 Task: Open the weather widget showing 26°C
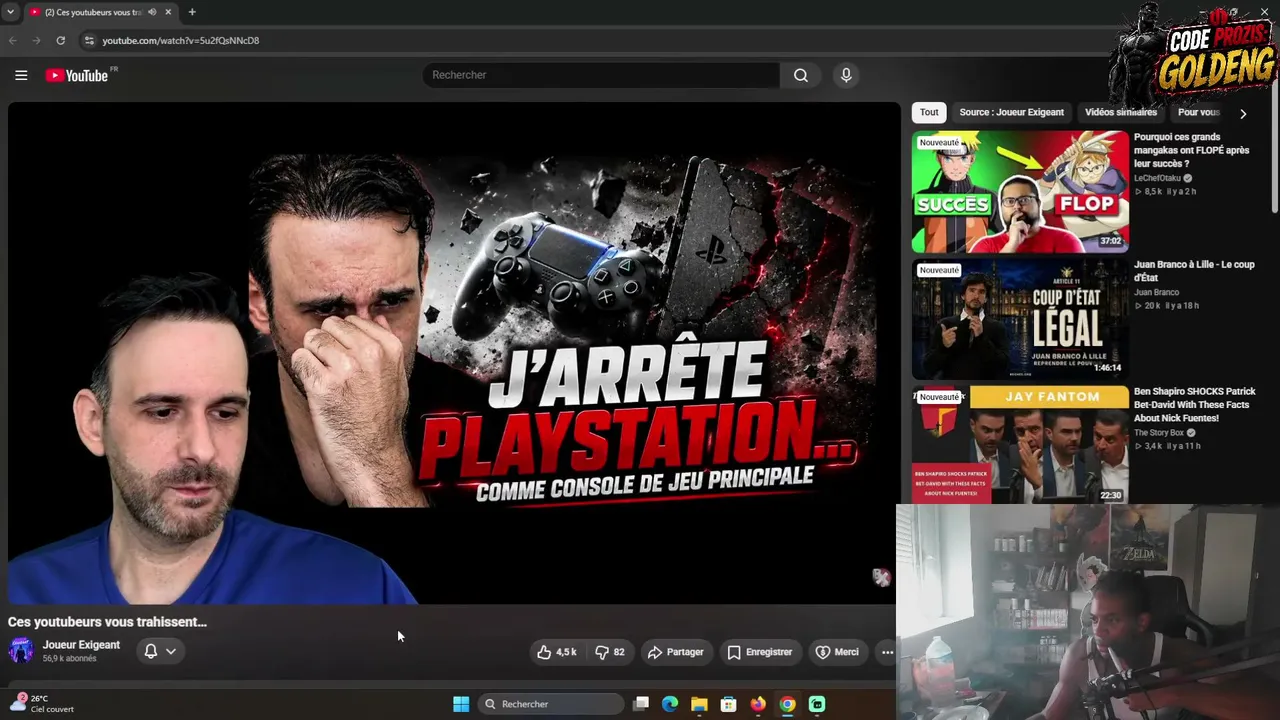click(41, 703)
